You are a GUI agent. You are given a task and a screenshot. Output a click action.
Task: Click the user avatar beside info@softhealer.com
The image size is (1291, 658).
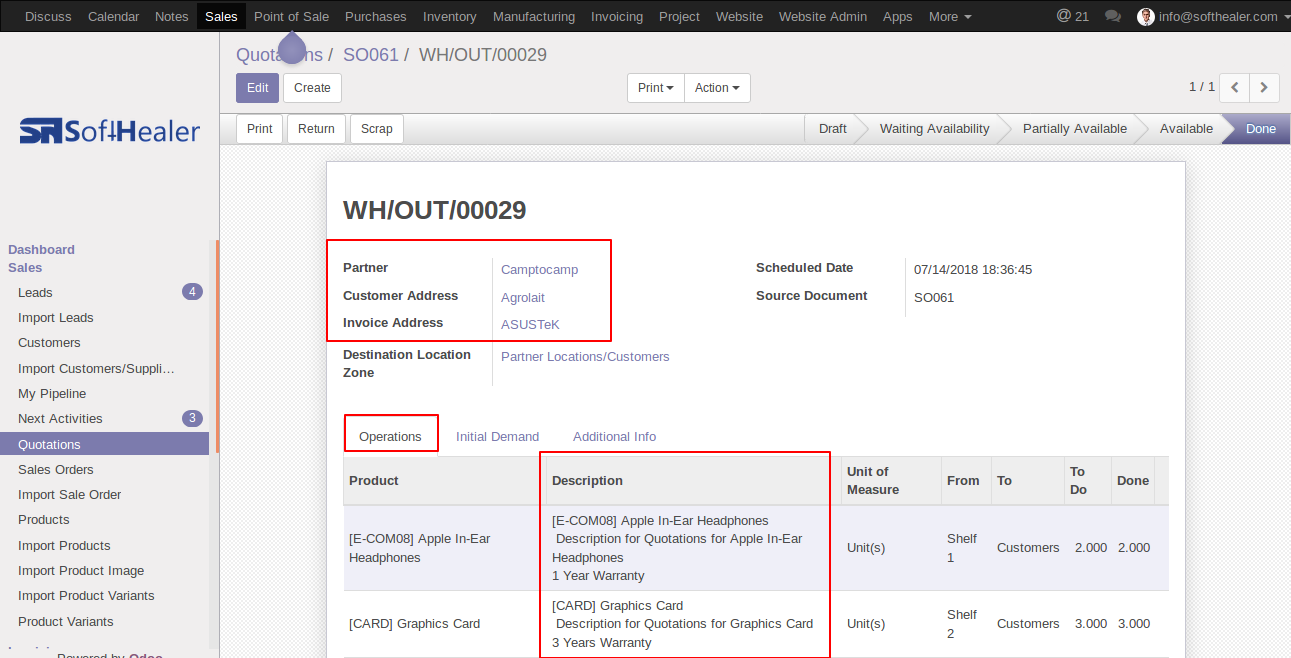coord(1146,16)
